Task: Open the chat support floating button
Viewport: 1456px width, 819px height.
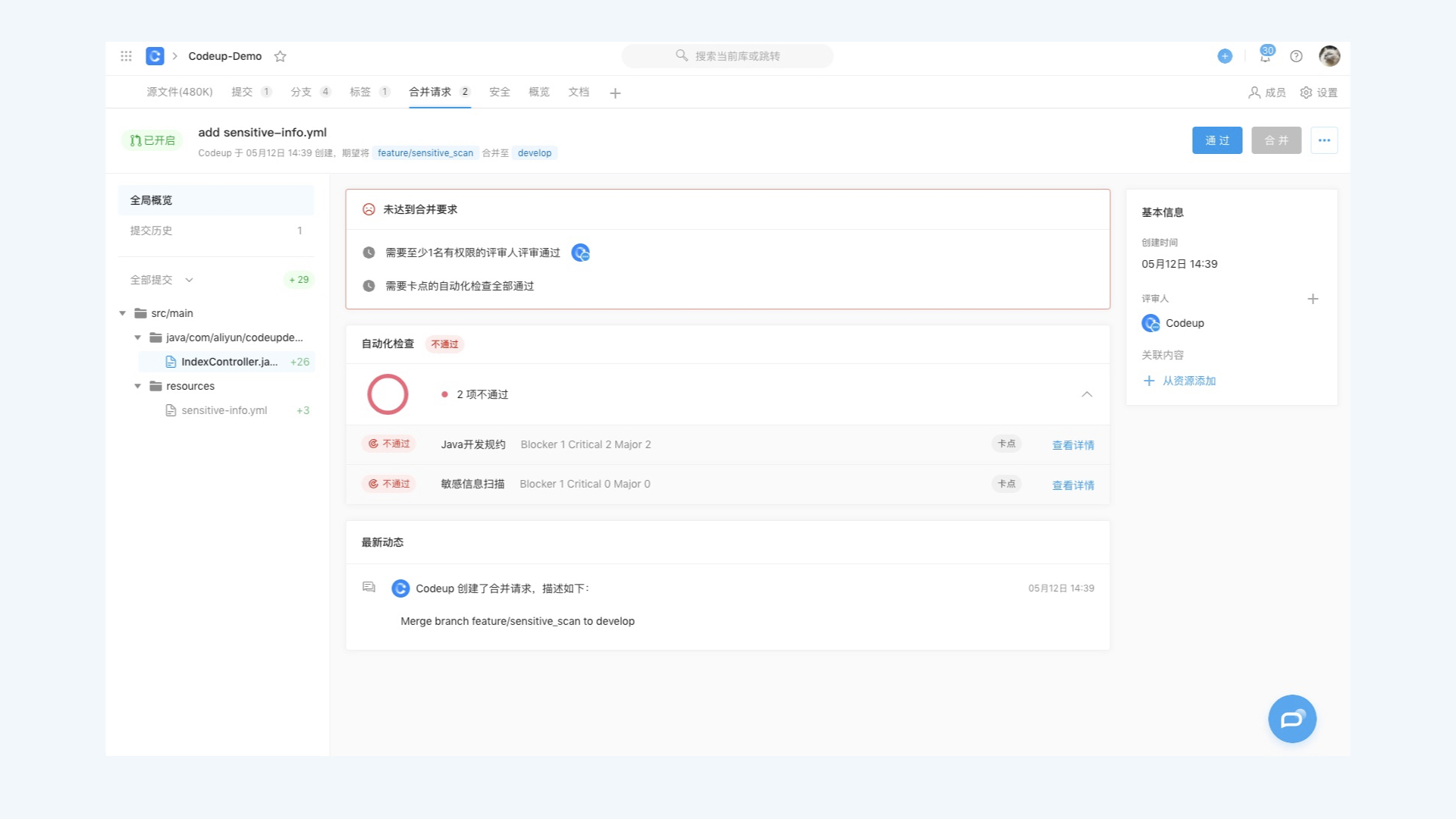Action: coord(1292,719)
